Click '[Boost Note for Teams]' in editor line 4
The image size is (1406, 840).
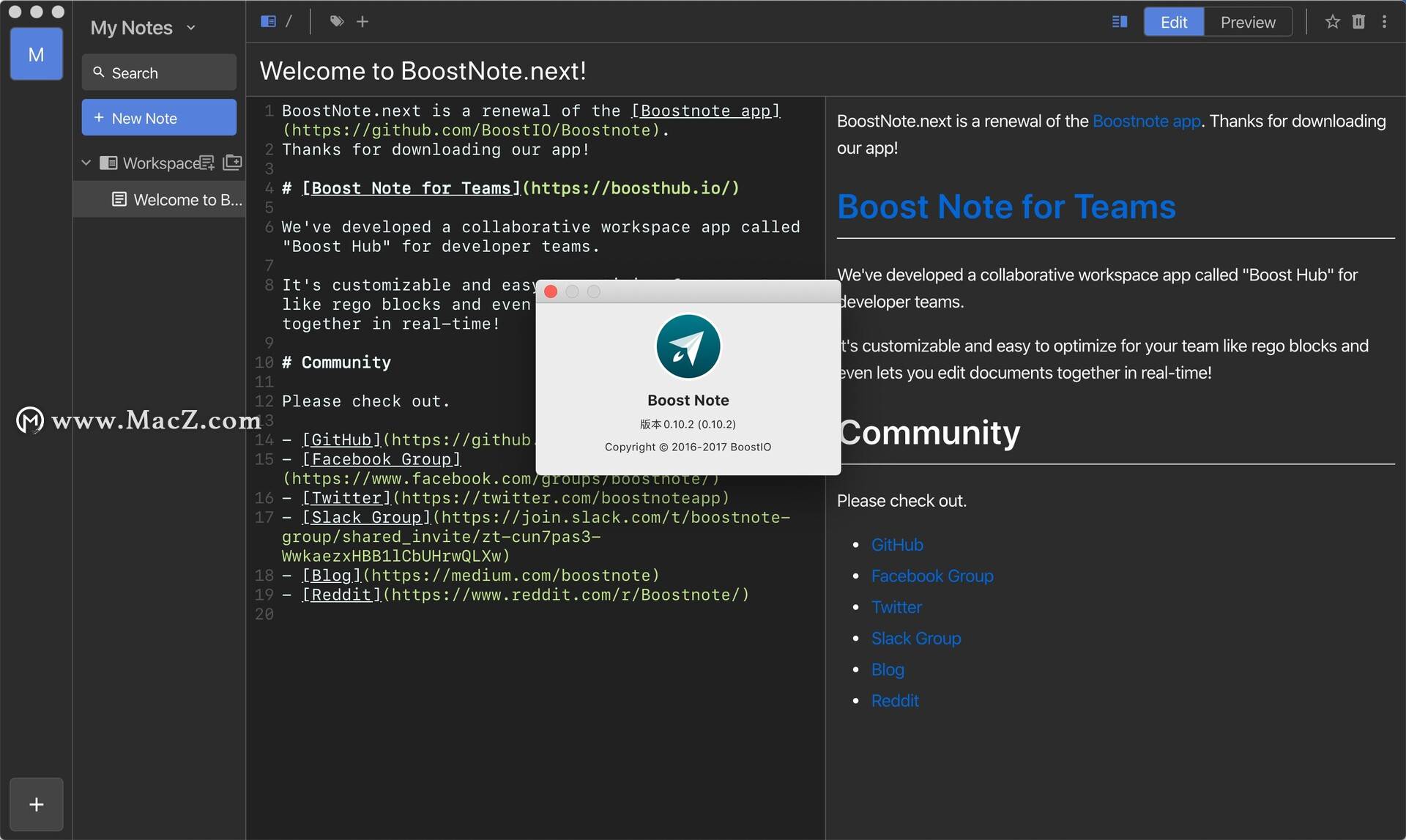(x=411, y=188)
